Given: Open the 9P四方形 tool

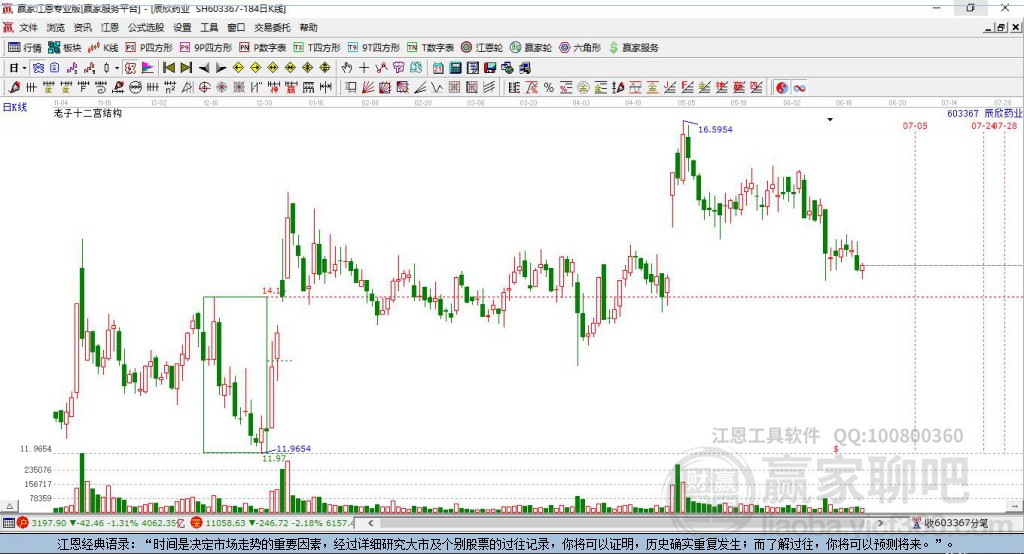Looking at the screenshot, I should [206, 48].
